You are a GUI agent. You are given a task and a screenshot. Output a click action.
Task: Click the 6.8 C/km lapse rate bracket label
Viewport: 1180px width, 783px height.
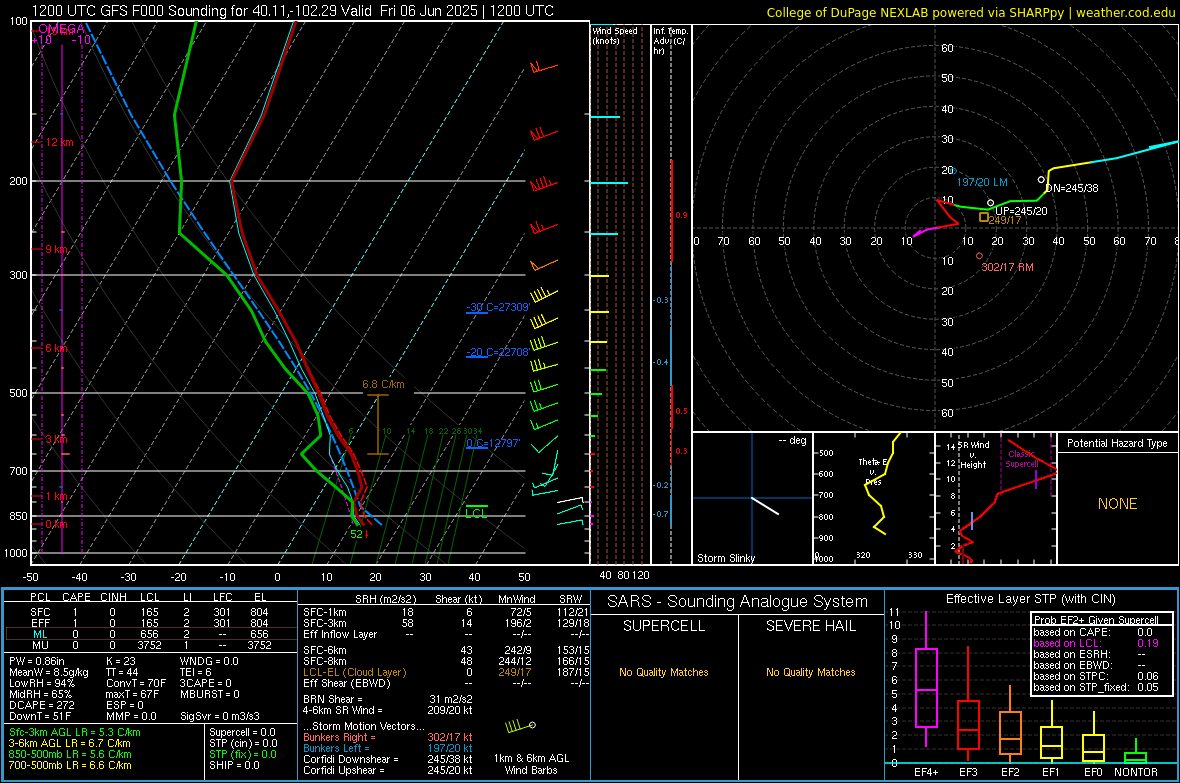[x=383, y=384]
